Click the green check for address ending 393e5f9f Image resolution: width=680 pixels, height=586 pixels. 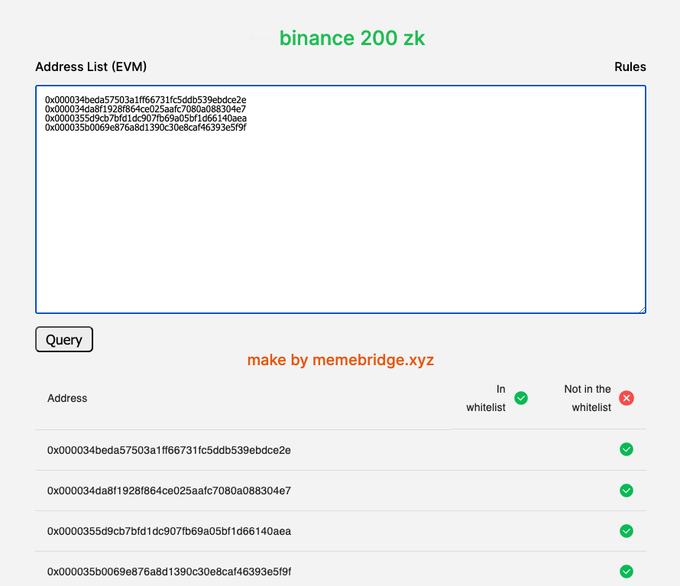pos(626,571)
